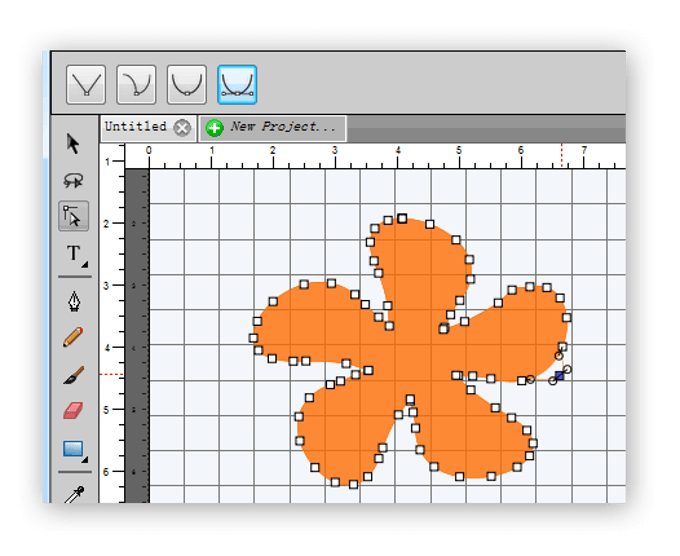Expand the Text tool flyout arrow
The image size is (680, 556).
[x=85, y=264]
